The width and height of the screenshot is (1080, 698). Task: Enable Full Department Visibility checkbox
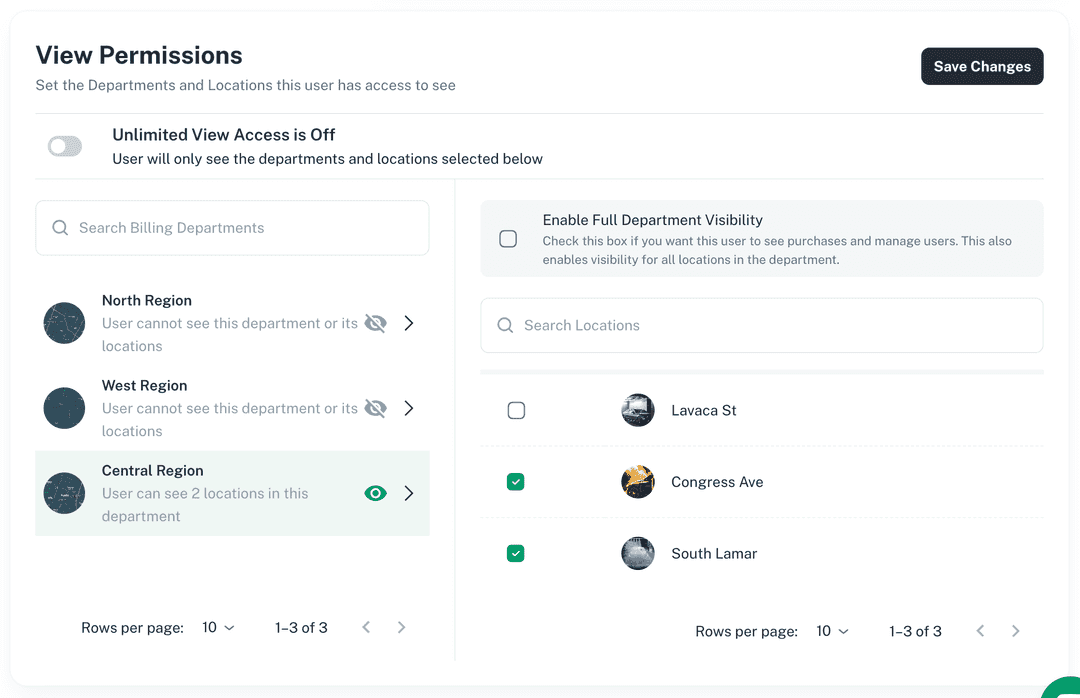tap(508, 238)
